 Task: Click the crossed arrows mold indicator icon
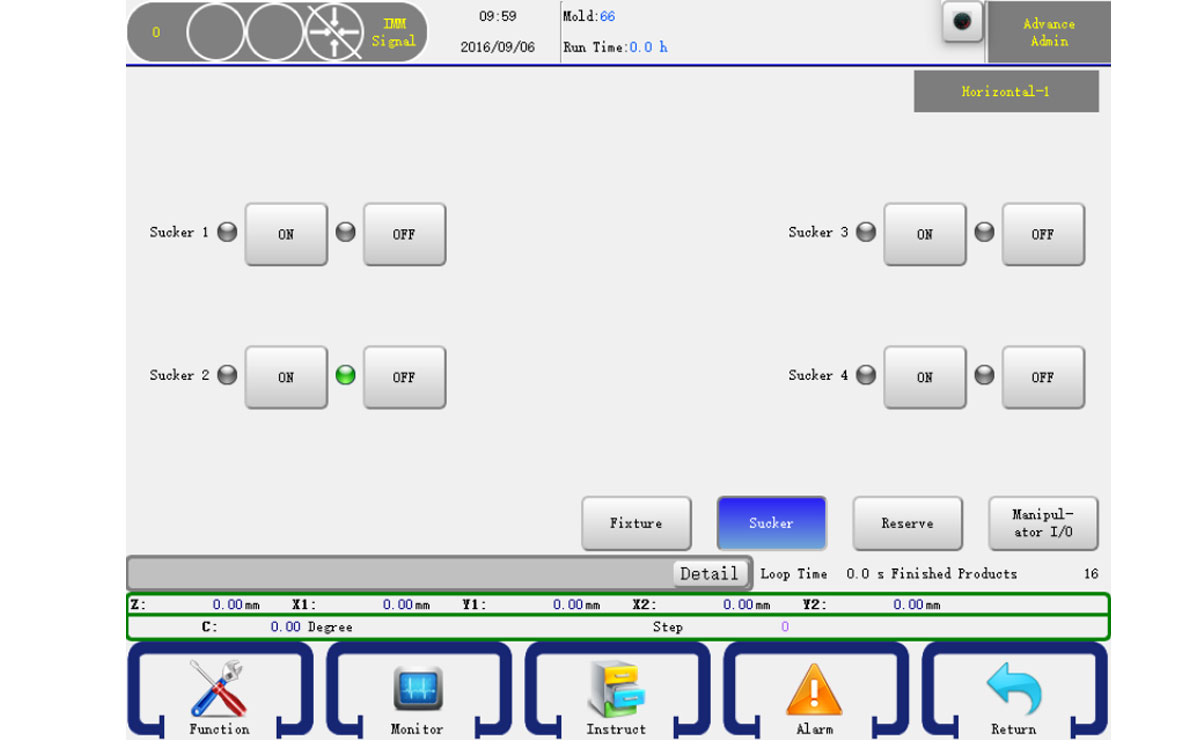click(x=334, y=32)
